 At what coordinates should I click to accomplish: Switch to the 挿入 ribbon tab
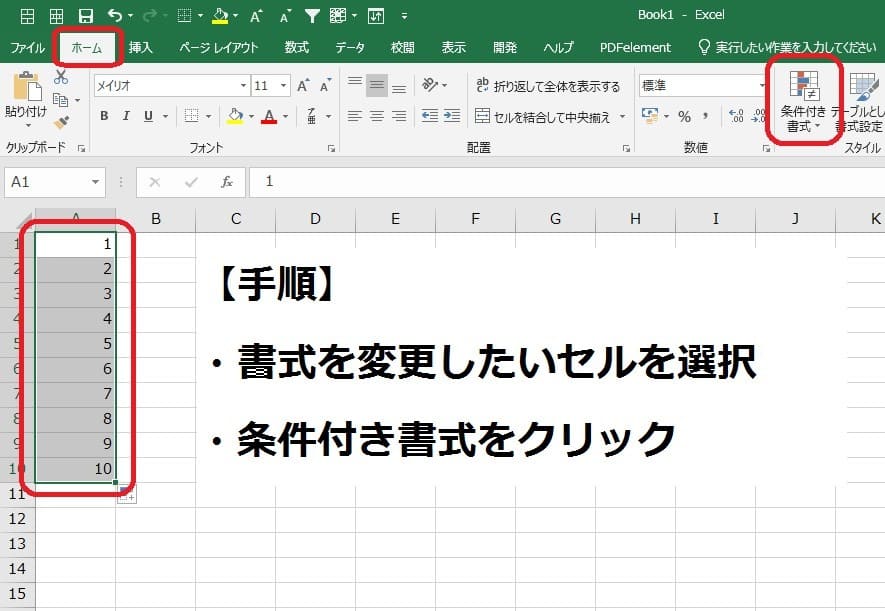point(141,46)
